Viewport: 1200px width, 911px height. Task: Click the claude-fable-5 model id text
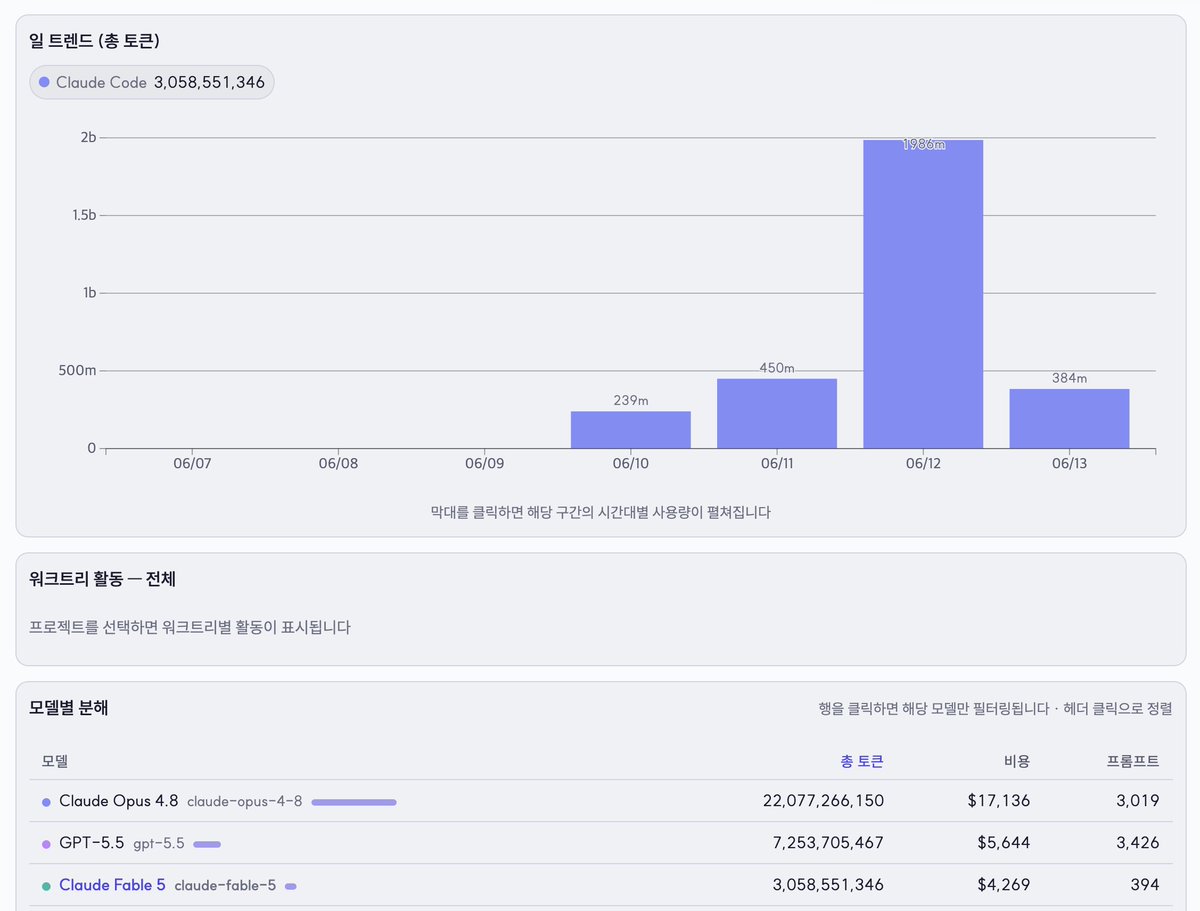[x=225, y=886]
